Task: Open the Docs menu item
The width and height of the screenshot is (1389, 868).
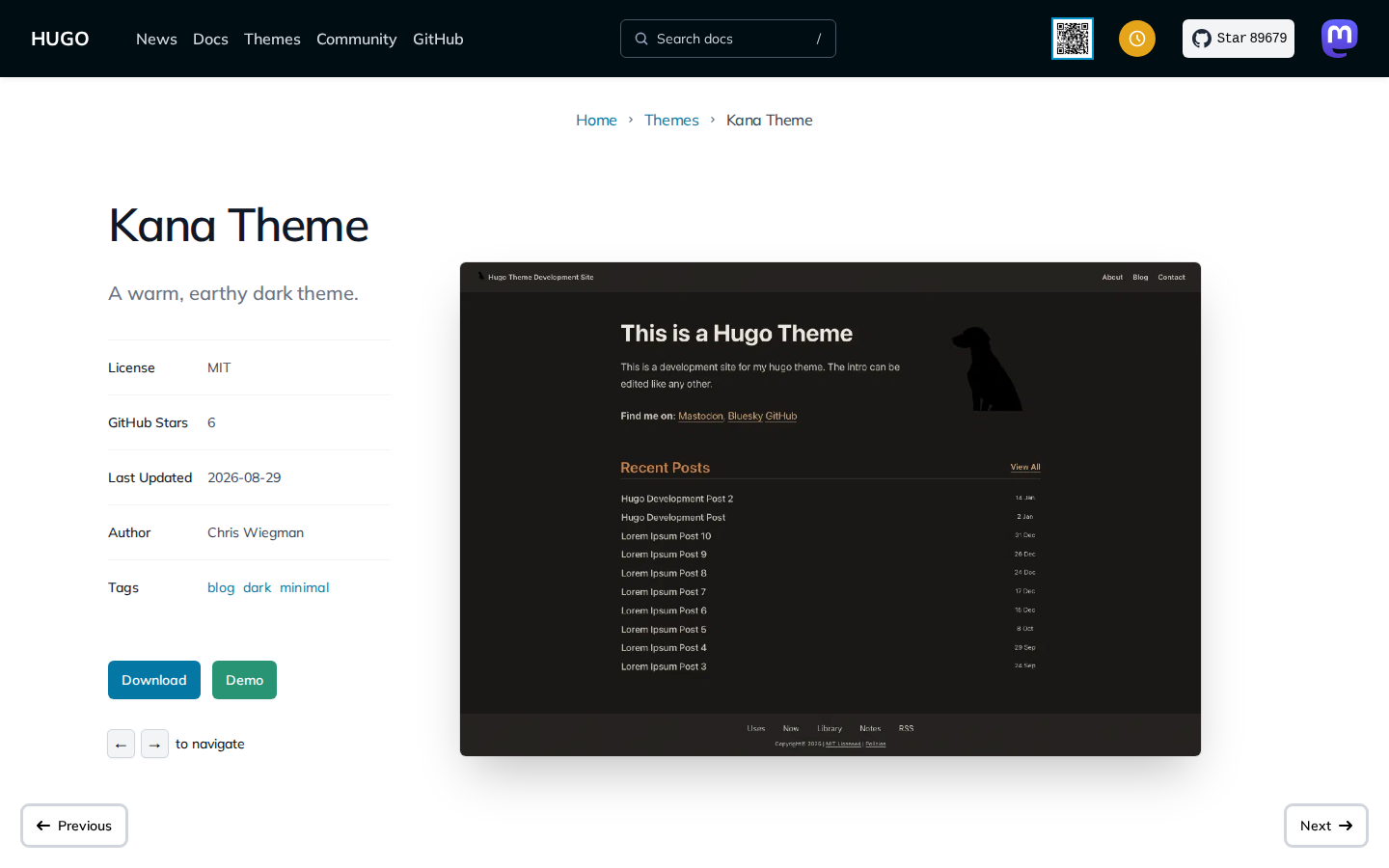Action: tap(210, 39)
